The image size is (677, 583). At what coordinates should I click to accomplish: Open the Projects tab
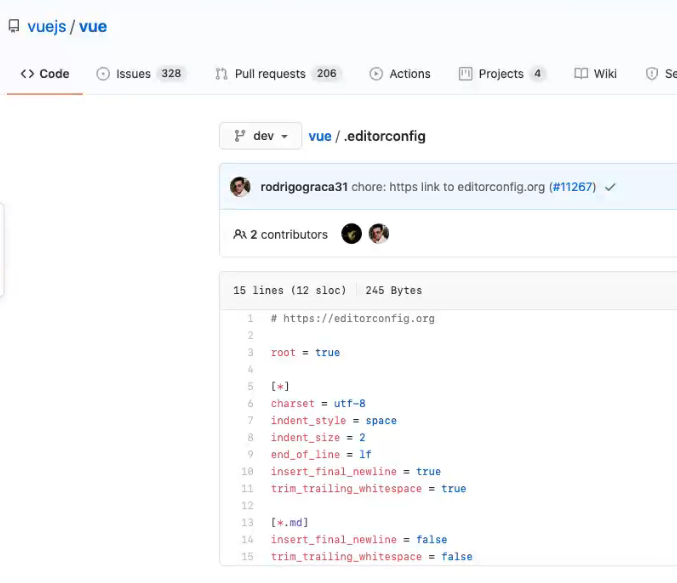coord(501,74)
